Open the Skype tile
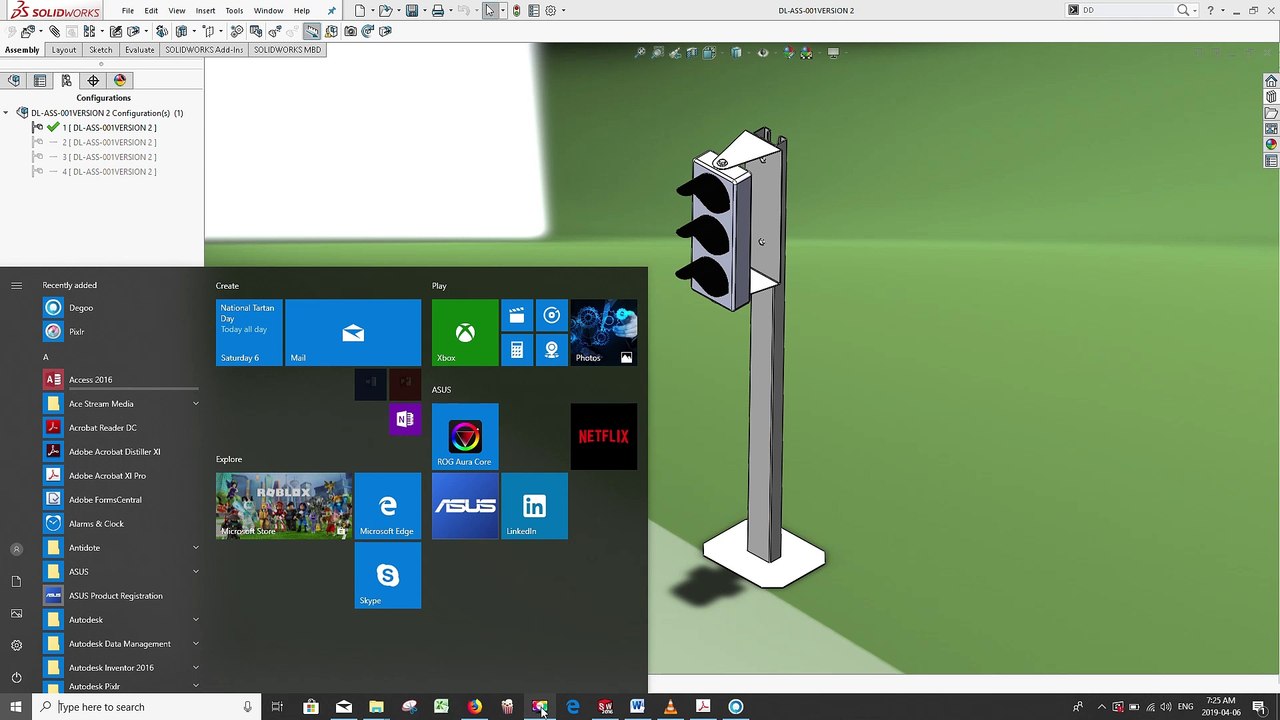The width and height of the screenshot is (1280, 720). 388,575
